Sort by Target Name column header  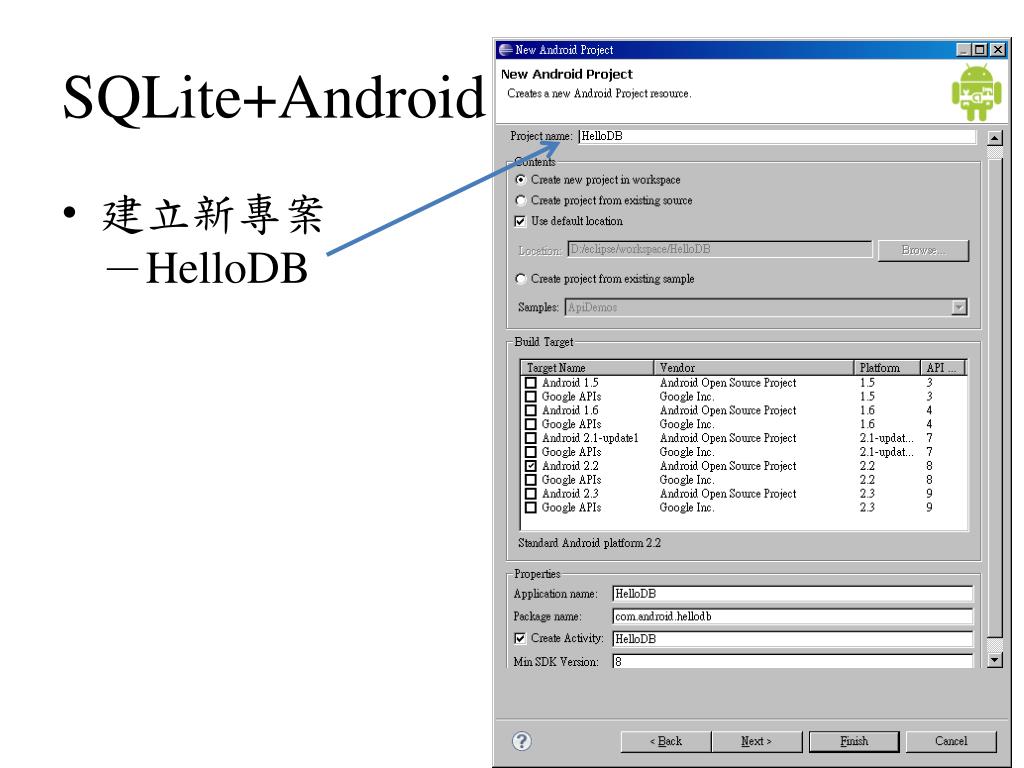point(587,368)
